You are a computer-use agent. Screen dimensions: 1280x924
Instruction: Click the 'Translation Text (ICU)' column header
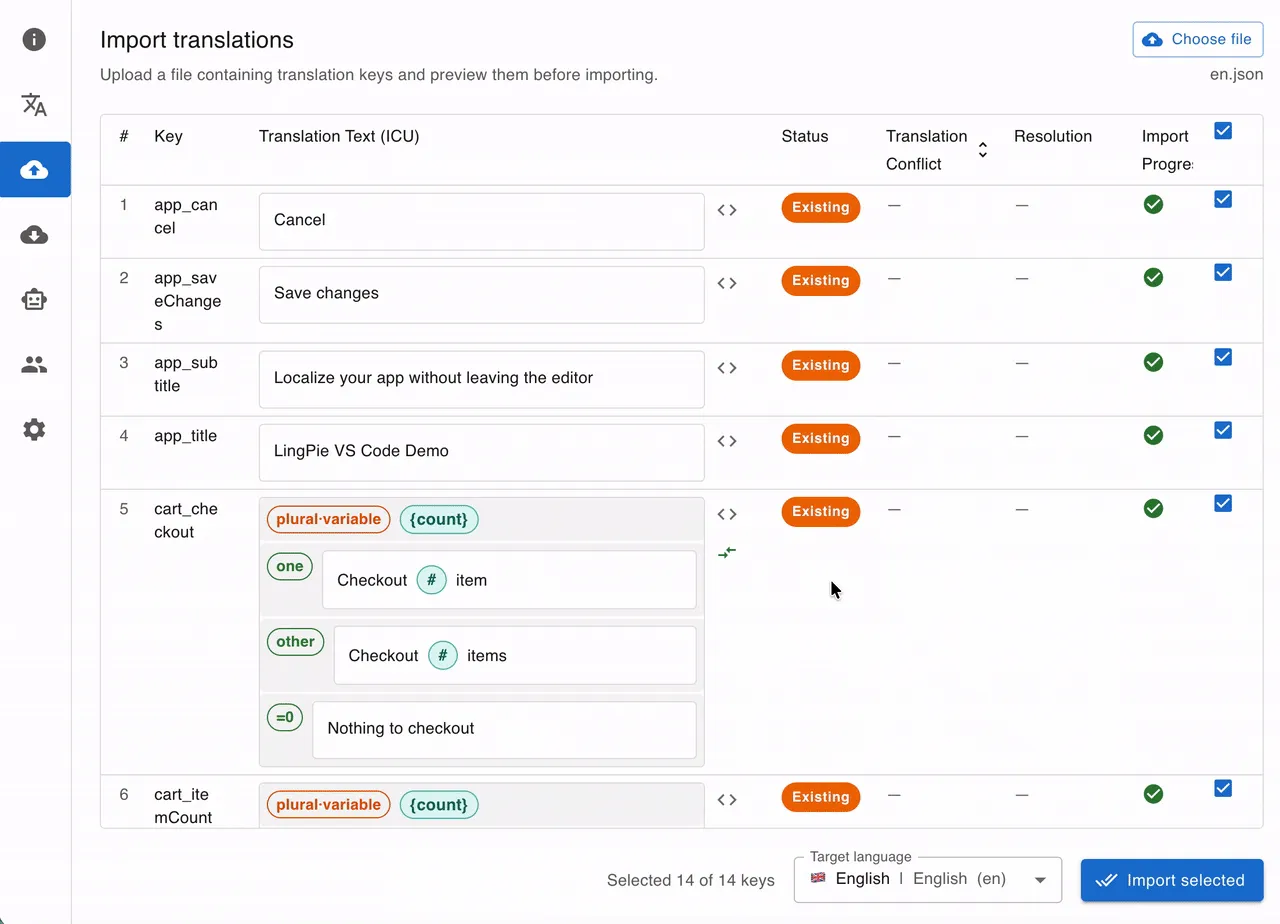pos(339,136)
